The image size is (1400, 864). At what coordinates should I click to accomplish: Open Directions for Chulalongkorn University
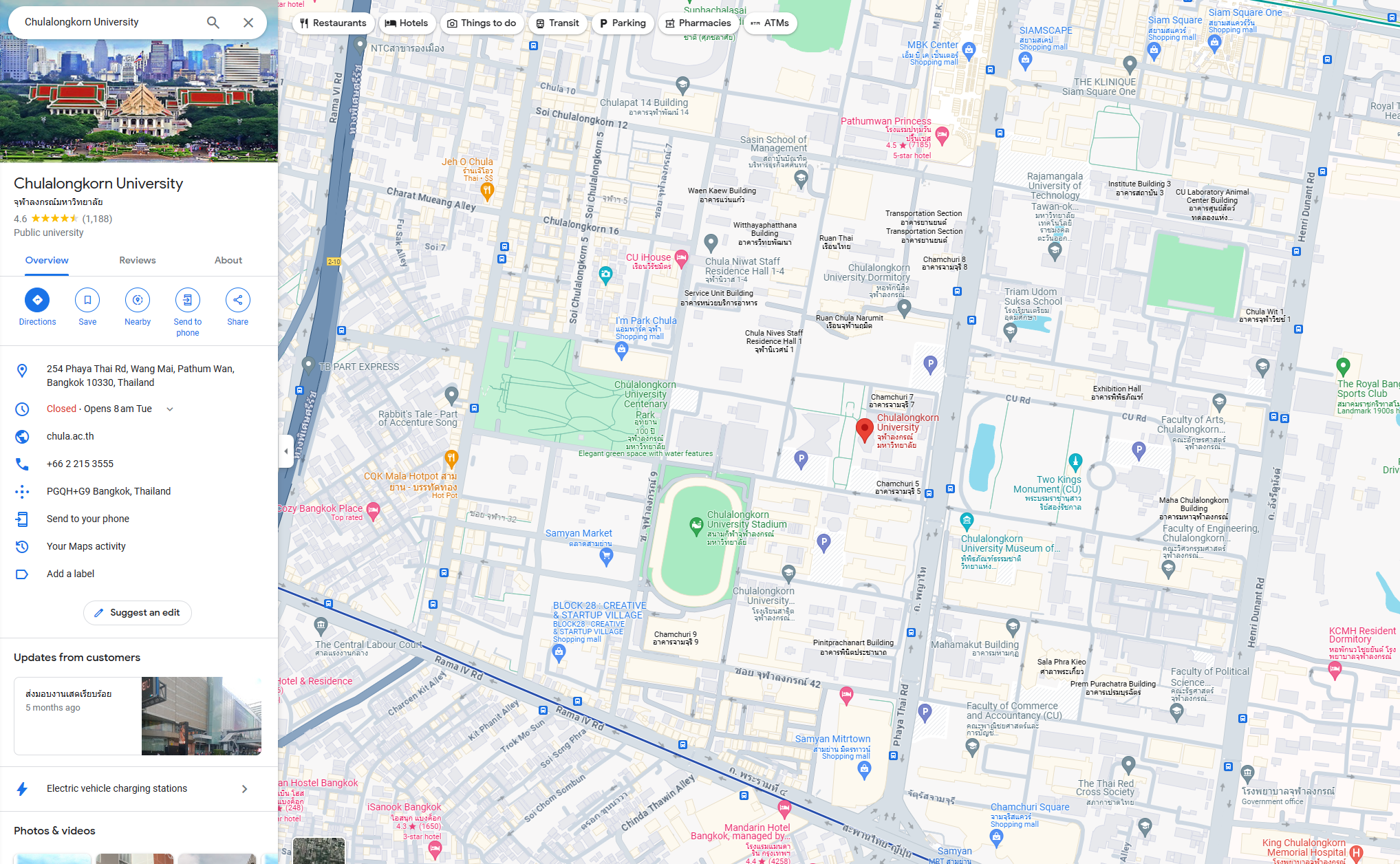[37, 300]
